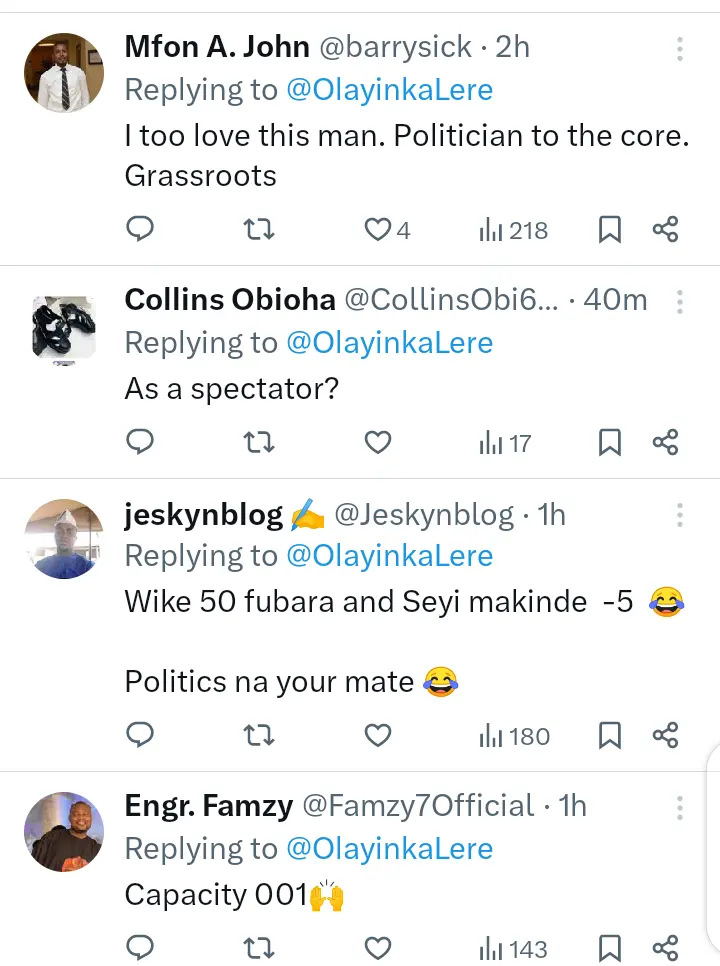The width and height of the screenshot is (720, 966).
Task: Open jeskynblog's avatar thumbnail
Action: pos(63,539)
